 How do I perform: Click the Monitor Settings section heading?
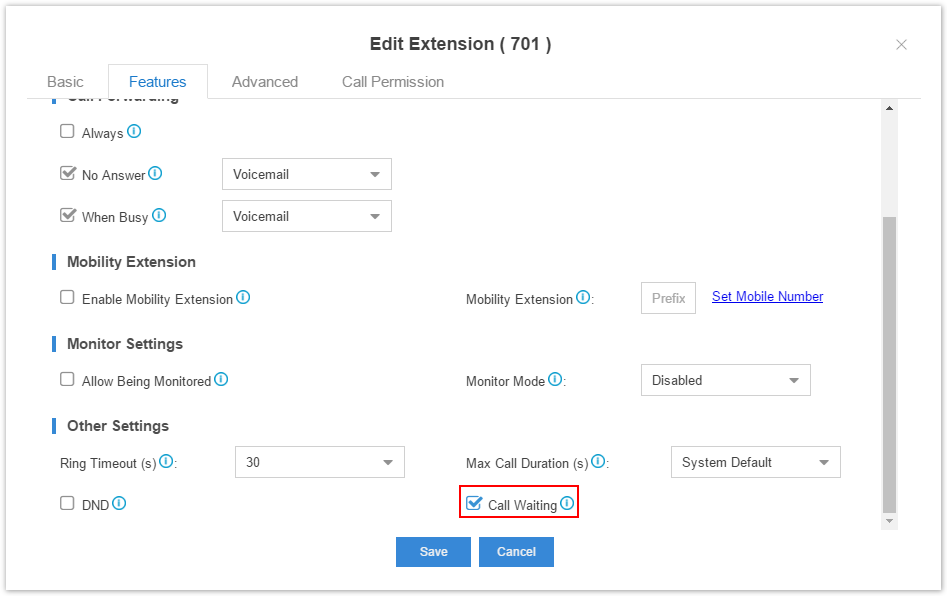click(124, 344)
